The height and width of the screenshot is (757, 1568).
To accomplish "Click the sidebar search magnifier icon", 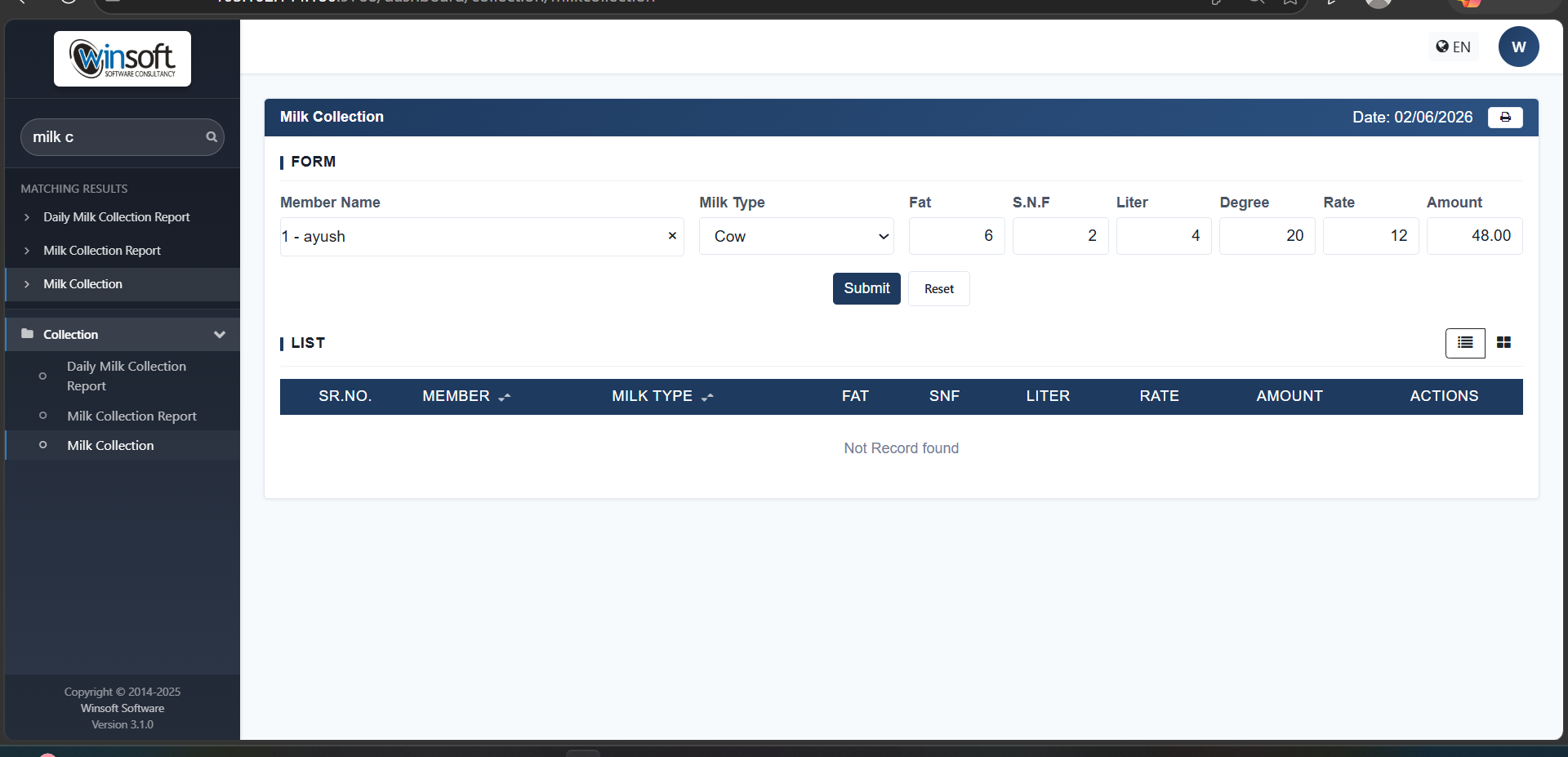I will click(212, 137).
